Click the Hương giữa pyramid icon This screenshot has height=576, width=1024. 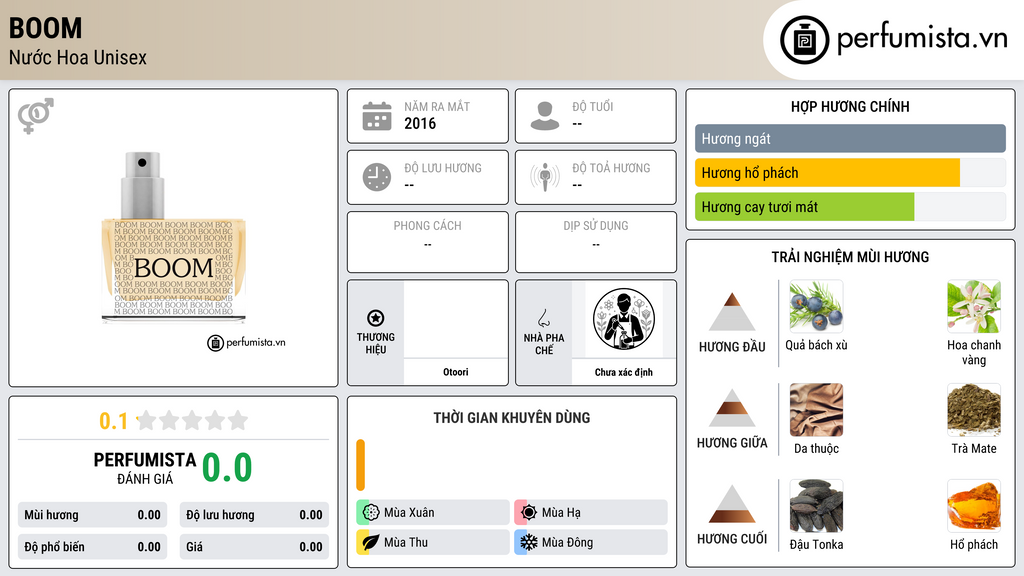tap(732, 408)
